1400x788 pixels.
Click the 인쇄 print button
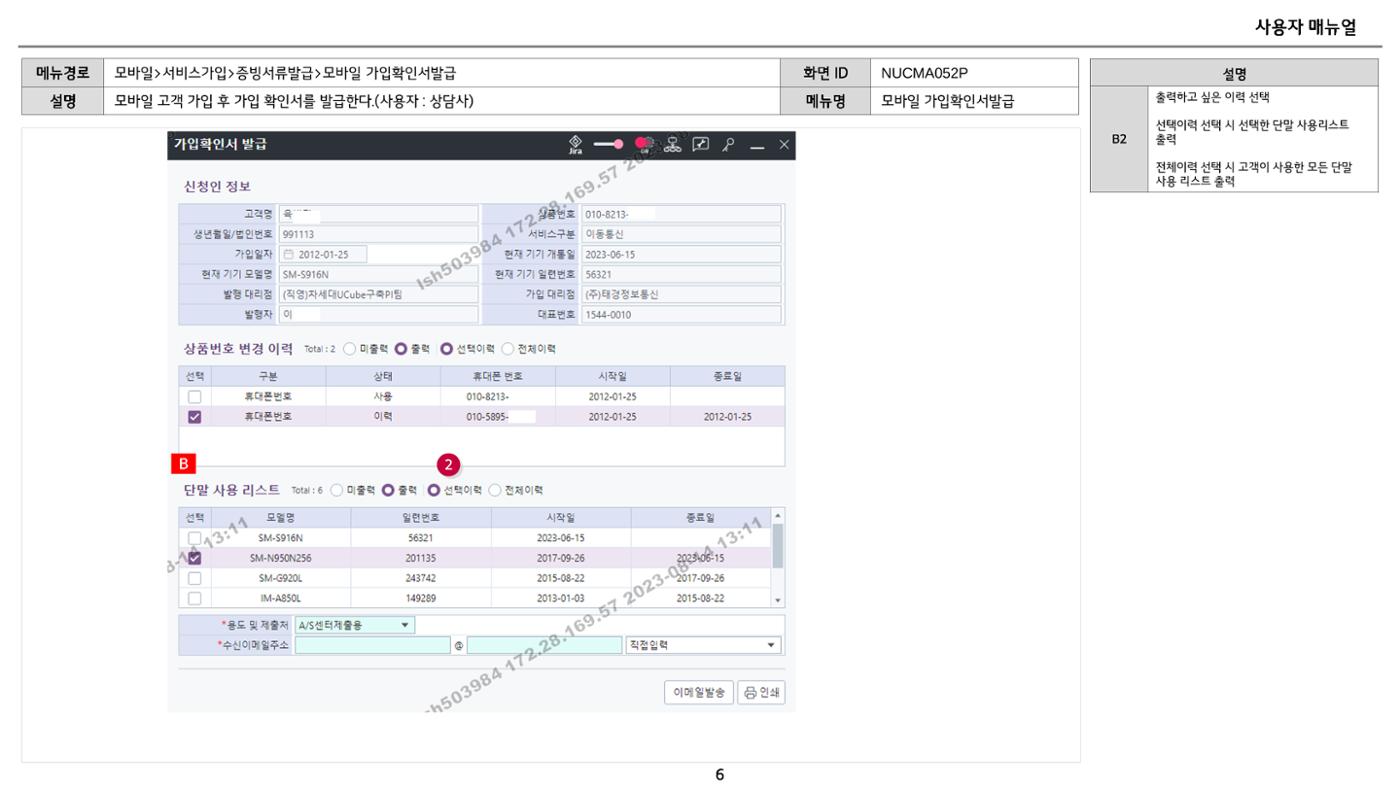[x=762, y=692]
